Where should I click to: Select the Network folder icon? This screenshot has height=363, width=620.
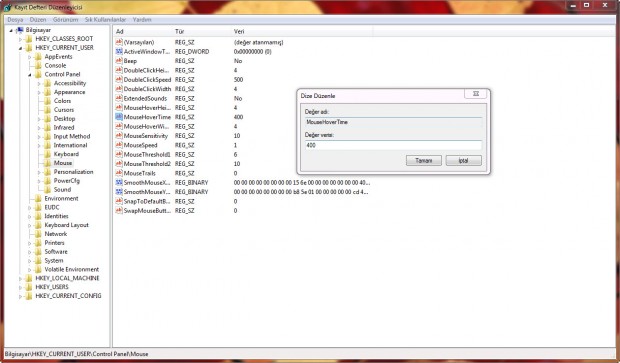click(38, 234)
